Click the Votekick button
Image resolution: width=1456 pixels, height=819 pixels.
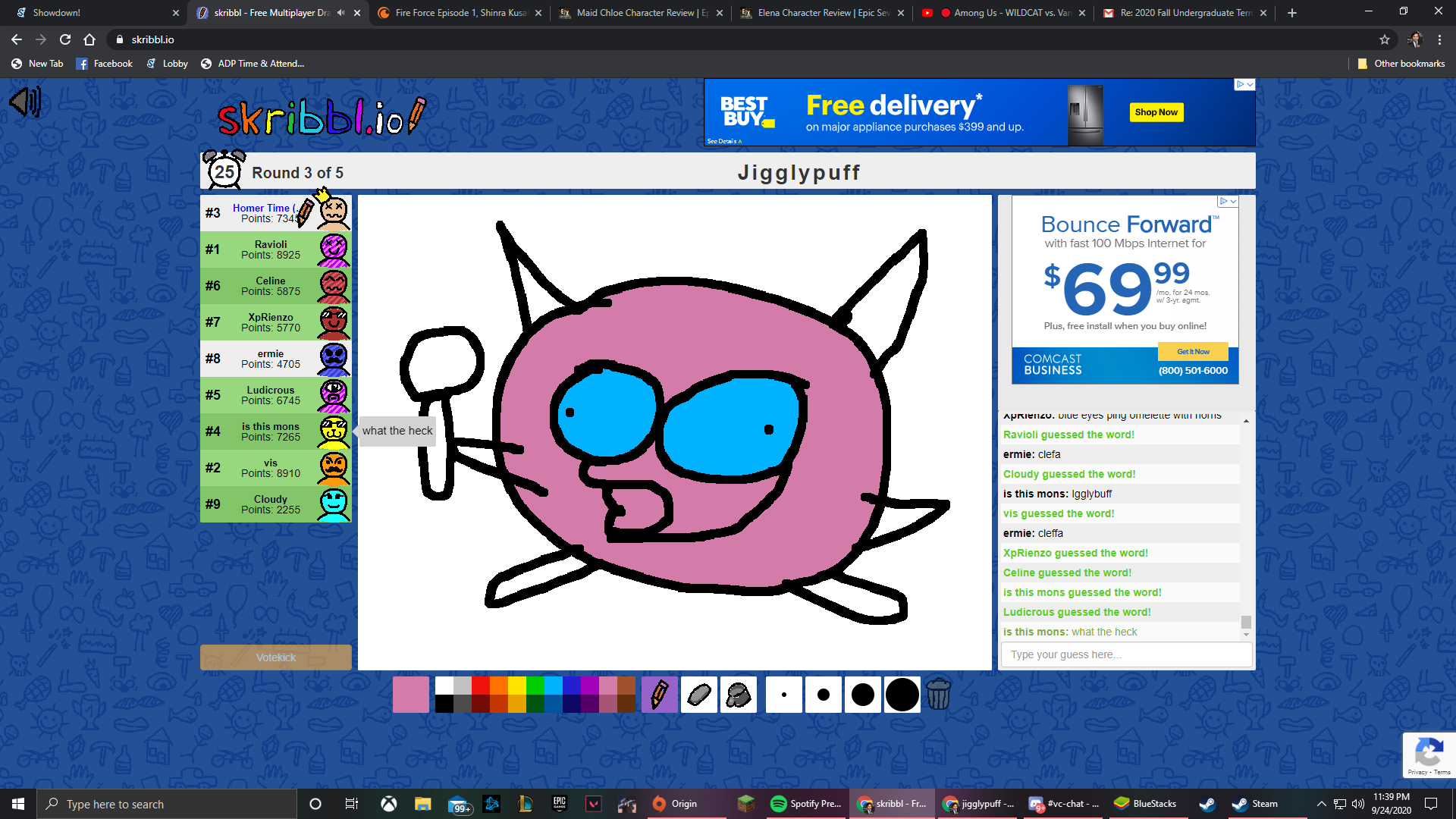pos(276,657)
